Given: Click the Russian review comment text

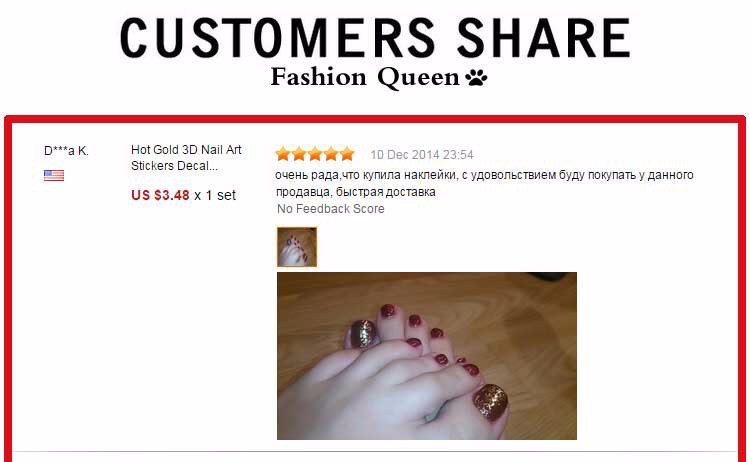Looking at the screenshot, I should point(484,183).
